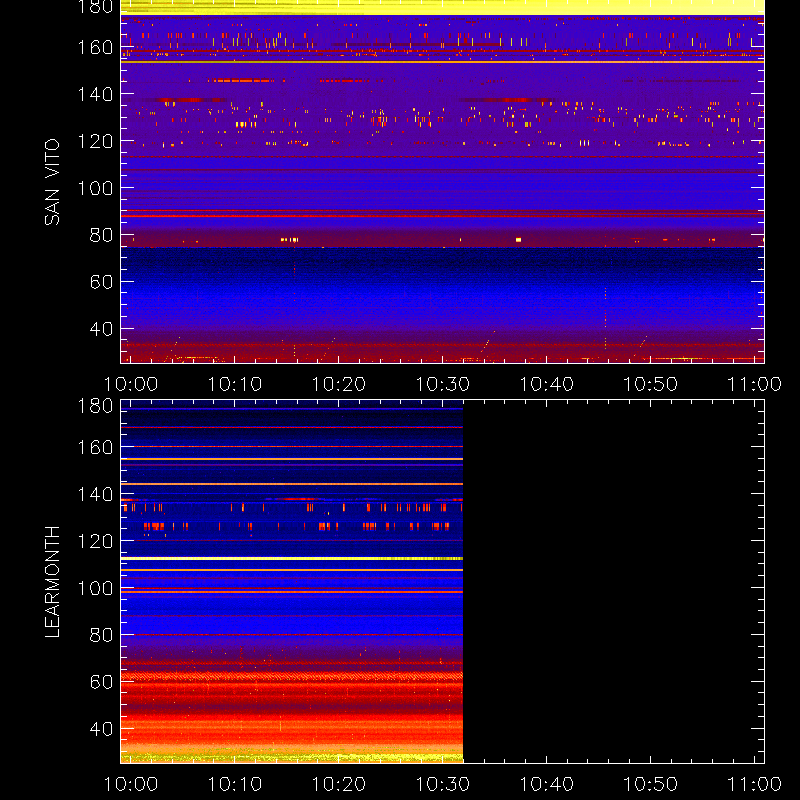Select the 140 tick label on SAN VITO axis
This screenshot has height=800, width=800.
pos(95,94)
